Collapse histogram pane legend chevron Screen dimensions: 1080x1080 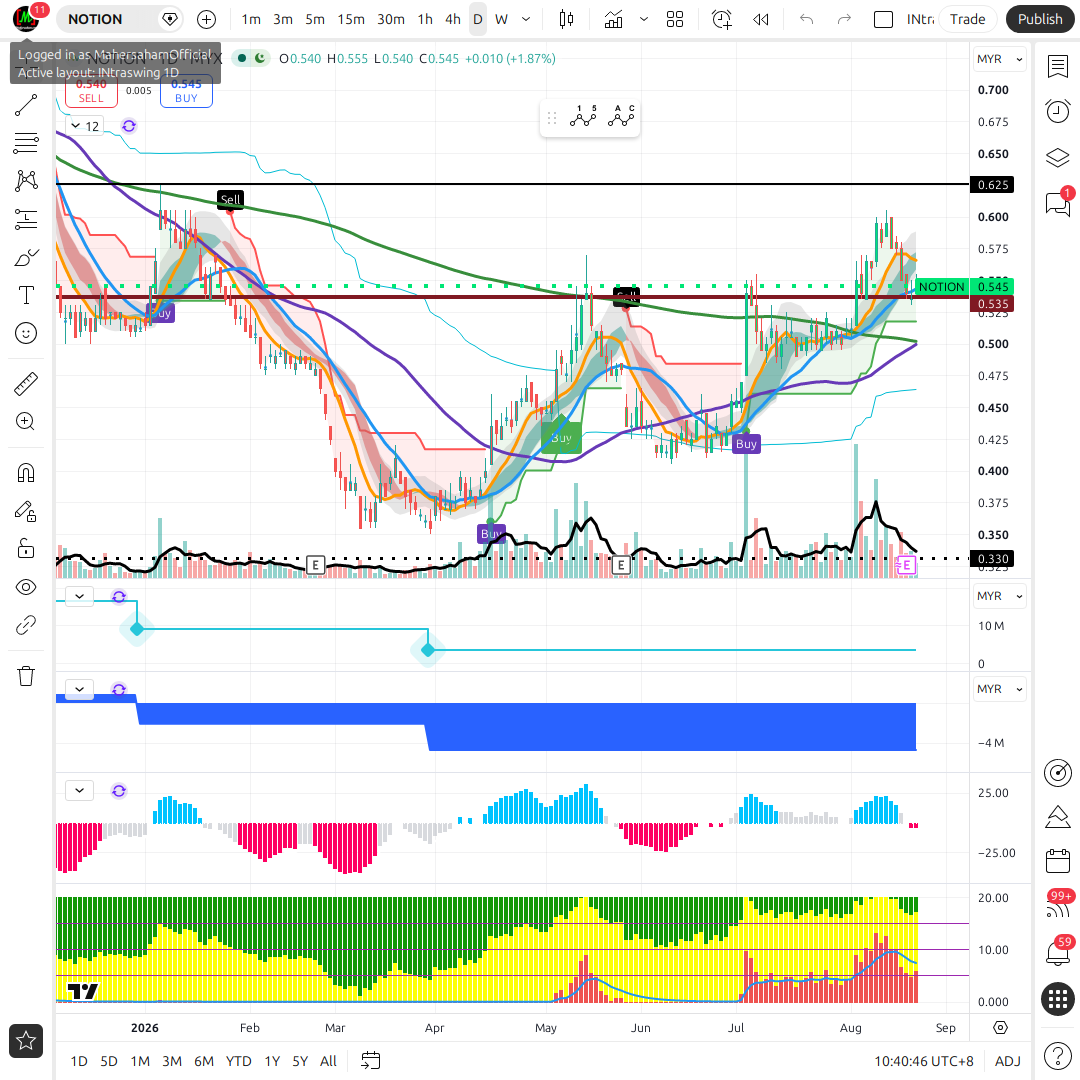tap(80, 790)
